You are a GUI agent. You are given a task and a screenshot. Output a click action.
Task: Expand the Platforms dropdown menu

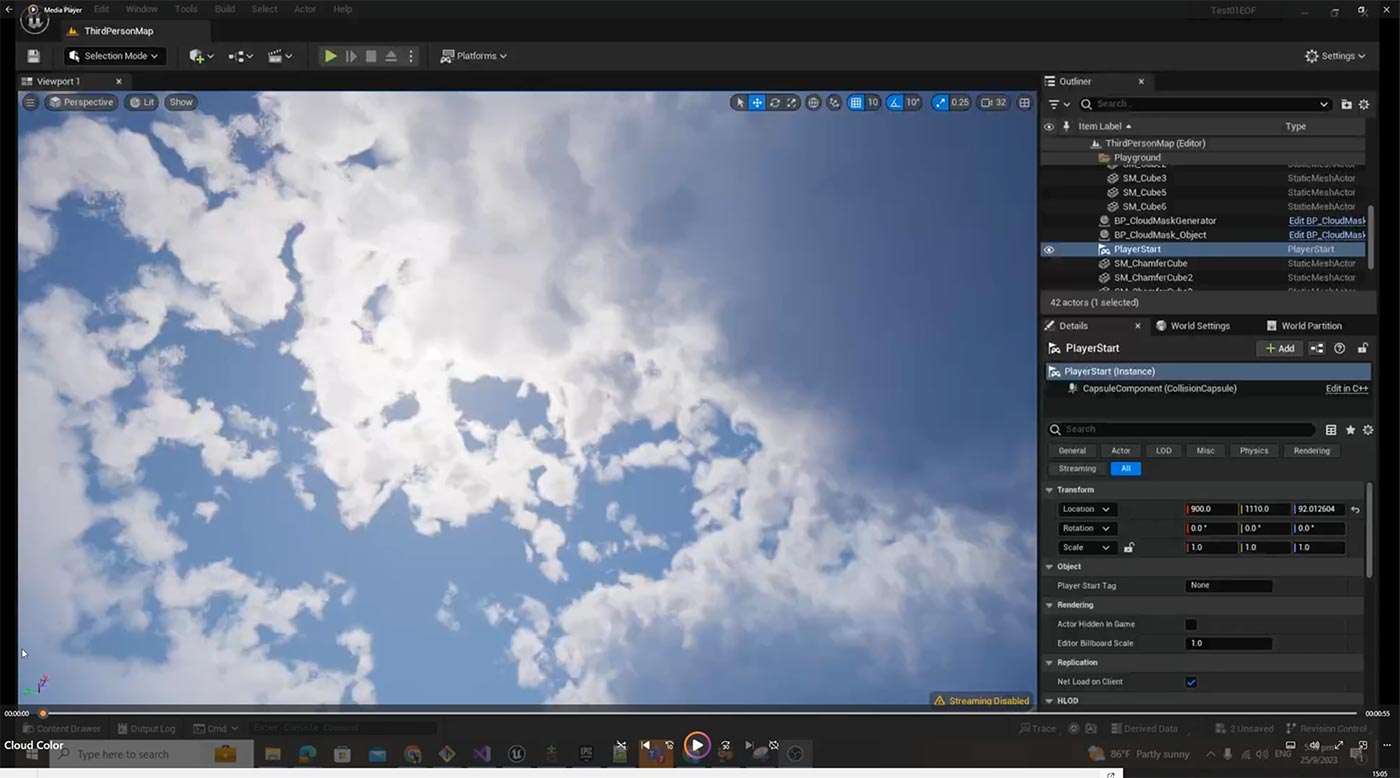pyautogui.click(x=474, y=56)
